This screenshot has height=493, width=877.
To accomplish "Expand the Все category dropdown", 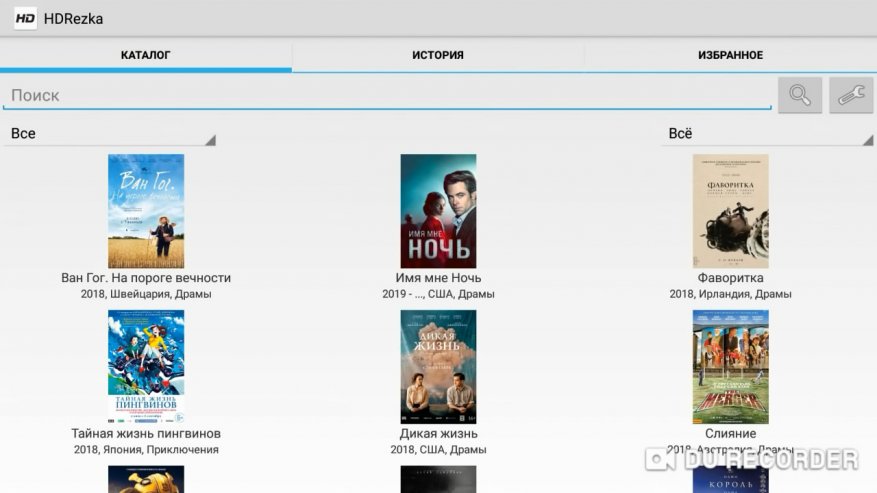I will click(110, 134).
